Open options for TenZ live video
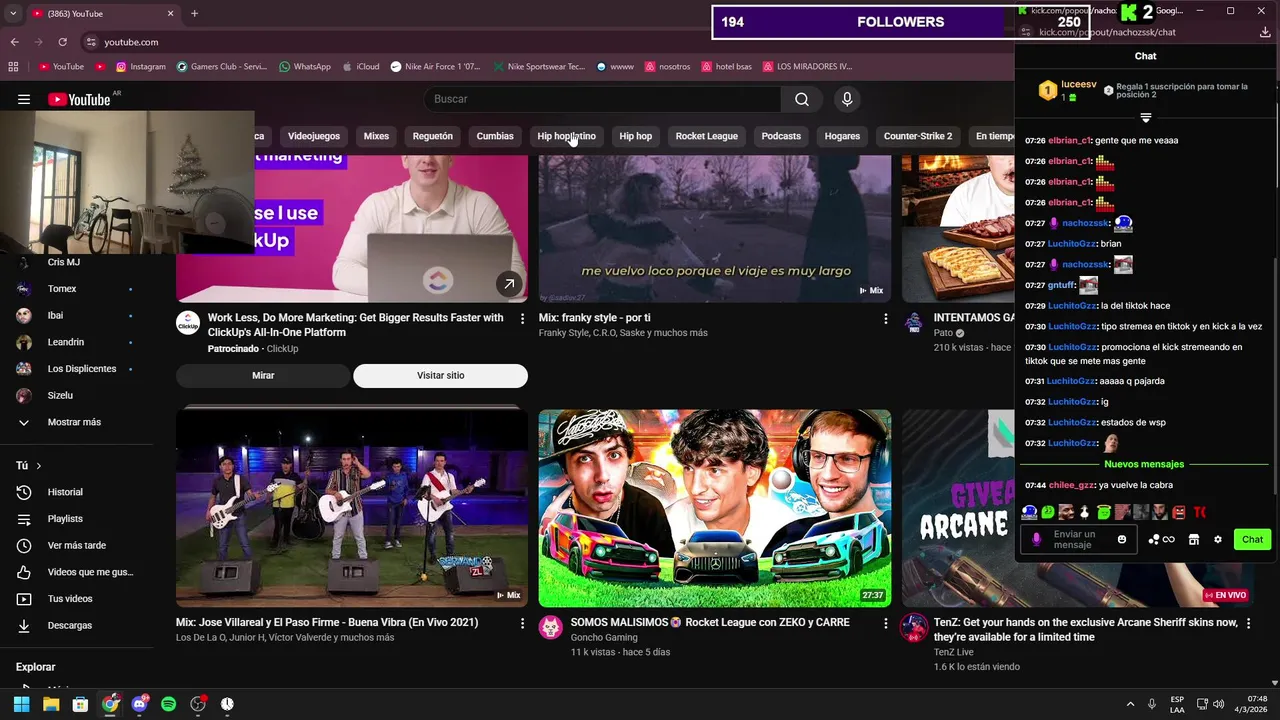The image size is (1280, 720). 1248,623
